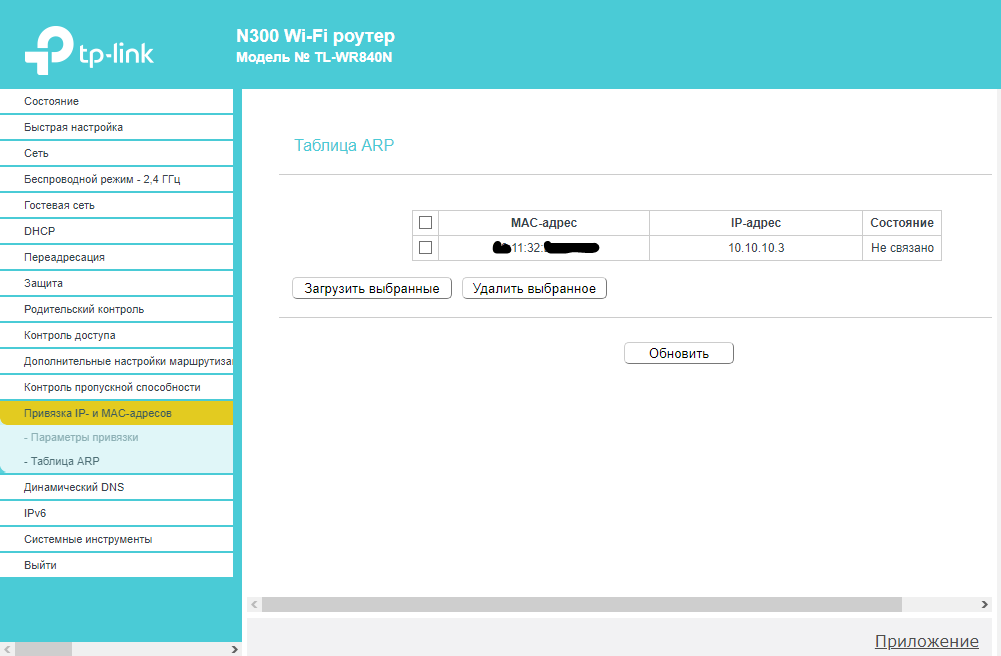Open Контроль пропускной способности

point(116,387)
